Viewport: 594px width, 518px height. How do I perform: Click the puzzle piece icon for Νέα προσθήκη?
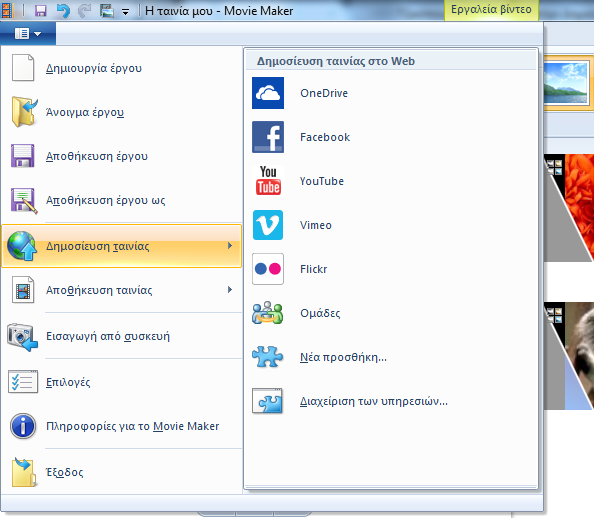pyautogui.click(x=267, y=357)
